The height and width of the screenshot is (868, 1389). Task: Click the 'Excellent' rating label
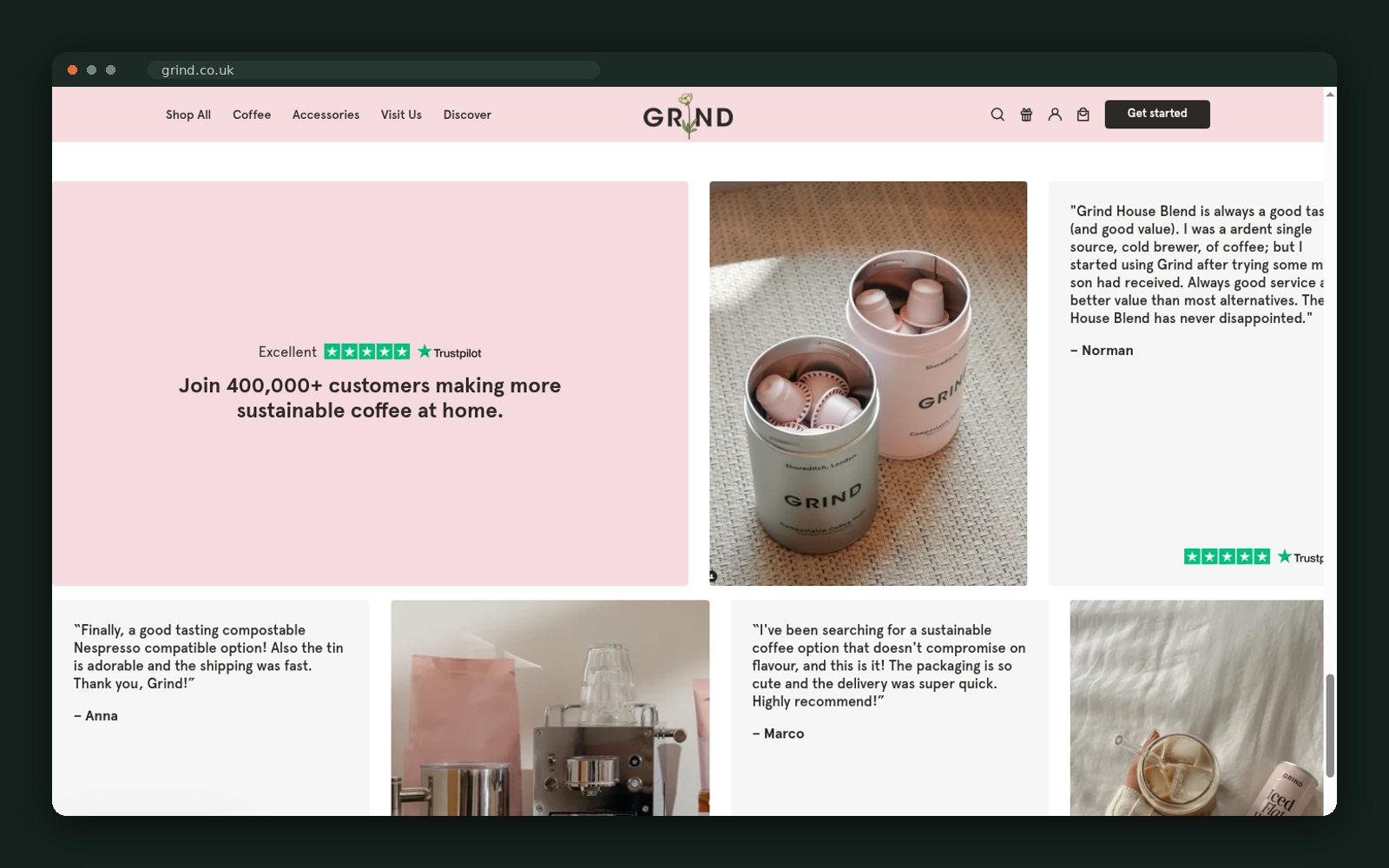click(x=287, y=352)
